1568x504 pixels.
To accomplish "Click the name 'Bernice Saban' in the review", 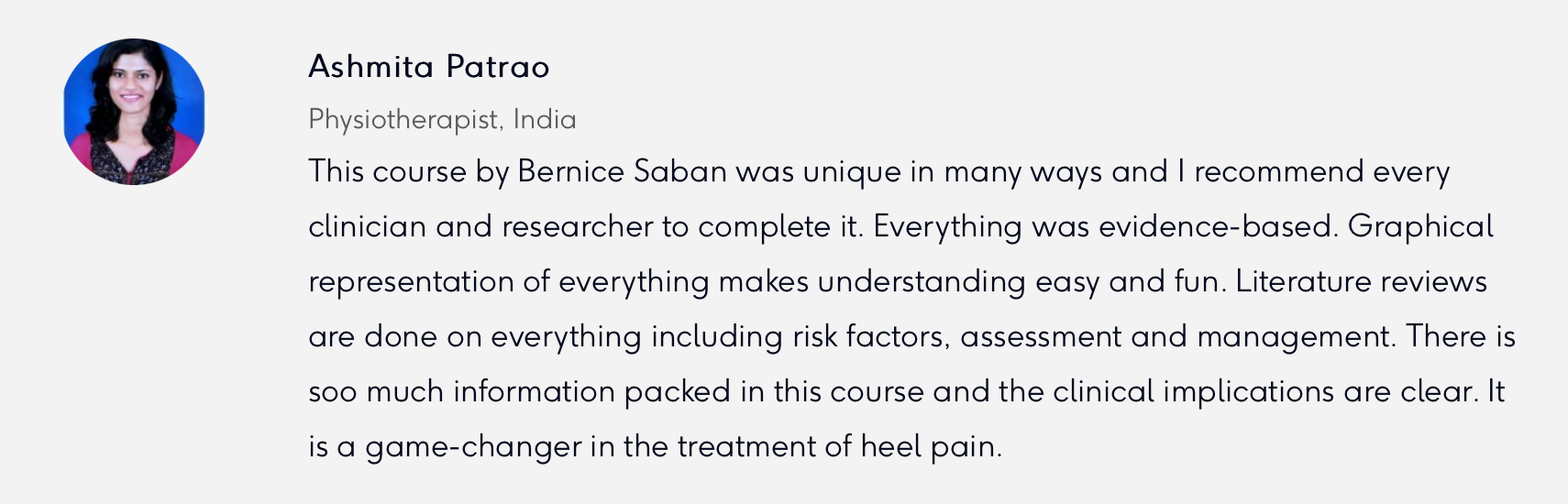I will click(x=622, y=171).
